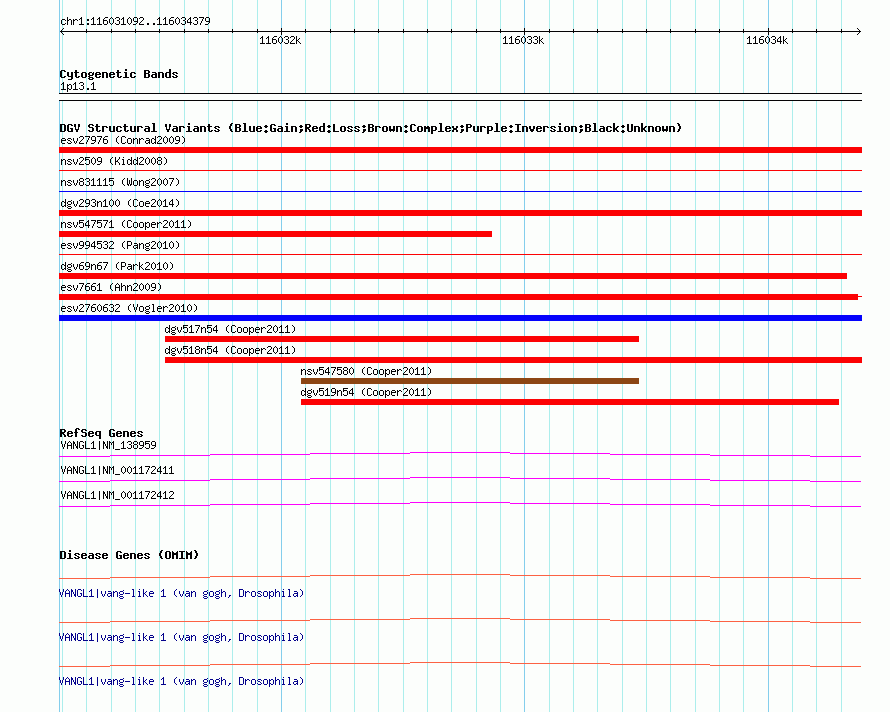Open variant dgv69n67 (Park2010) label
This screenshot has width=890, height=712.
pos(116,266)
